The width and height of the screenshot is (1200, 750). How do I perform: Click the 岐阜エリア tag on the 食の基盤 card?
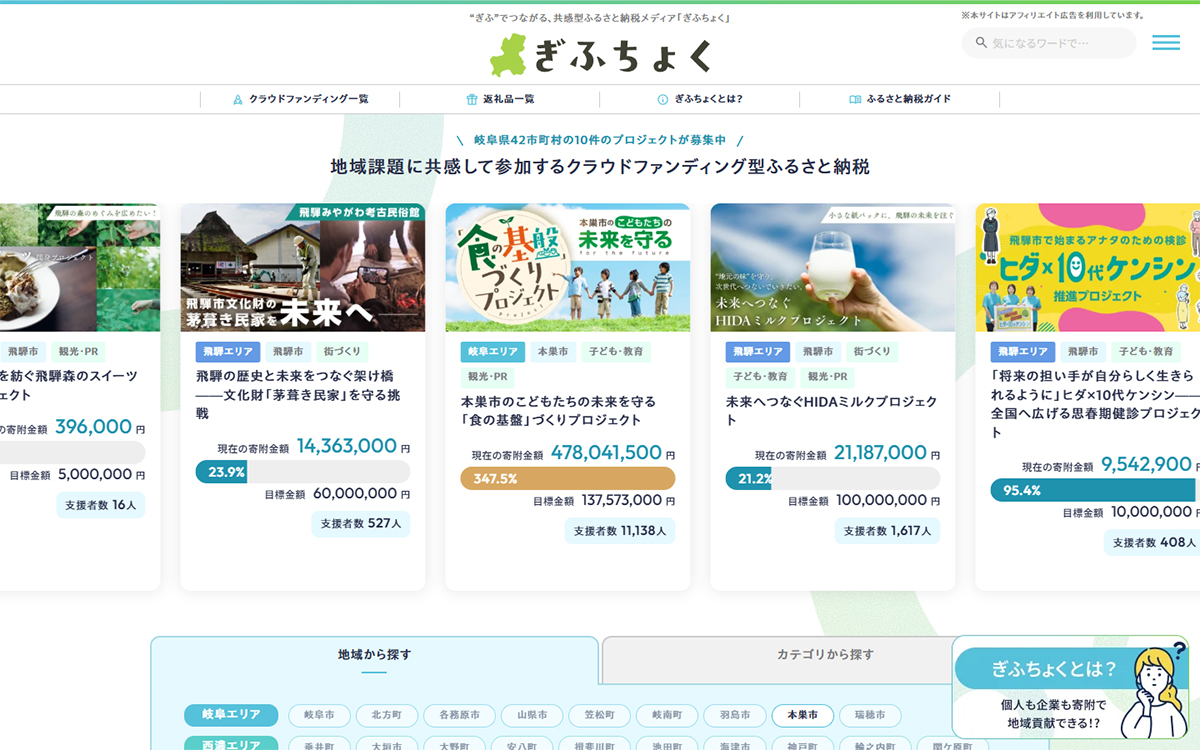click(x=492, y=352)
